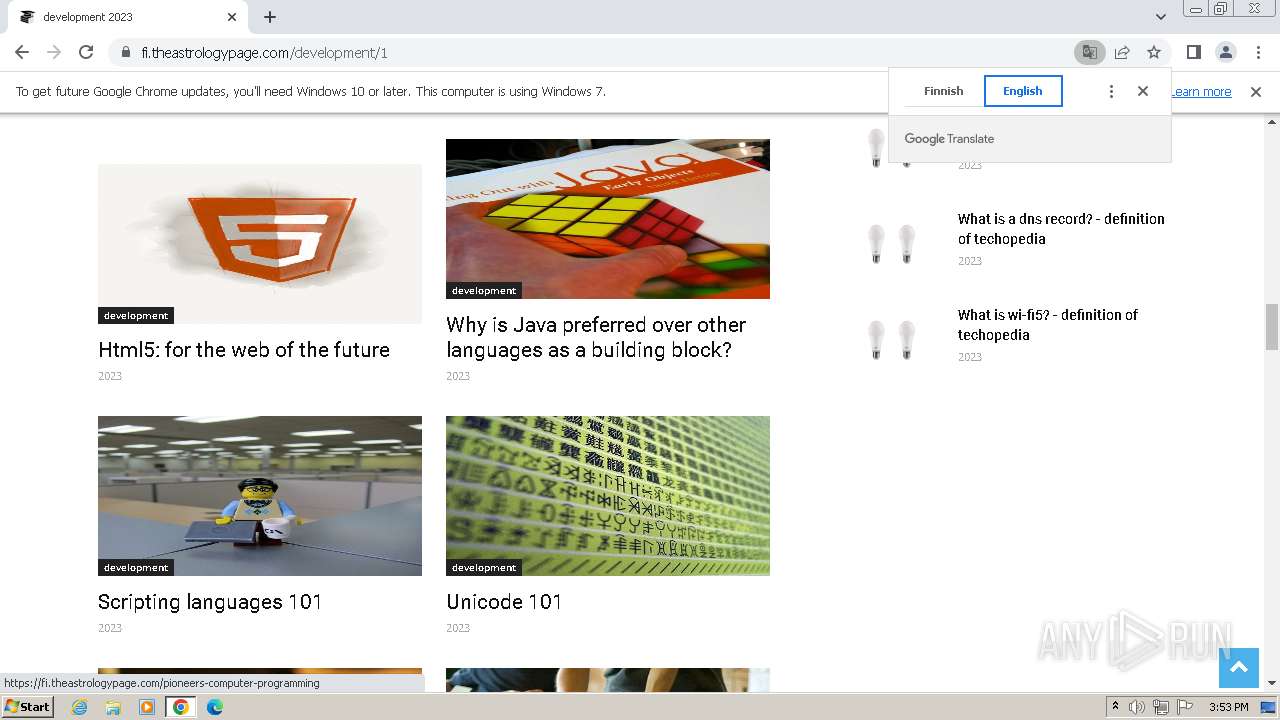Close the Google Translate popup
The width and height of the screenshot is (1280, 720).
click(x=1143, y=91)
